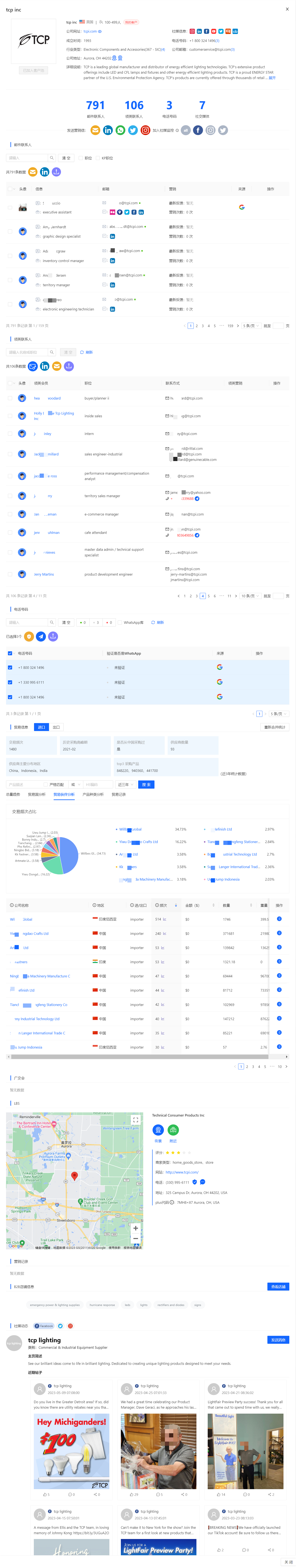Uncheck the +1 330 995 6111 row checkbox
This screenshot has height=1568, width=296.
coord(10,682)
